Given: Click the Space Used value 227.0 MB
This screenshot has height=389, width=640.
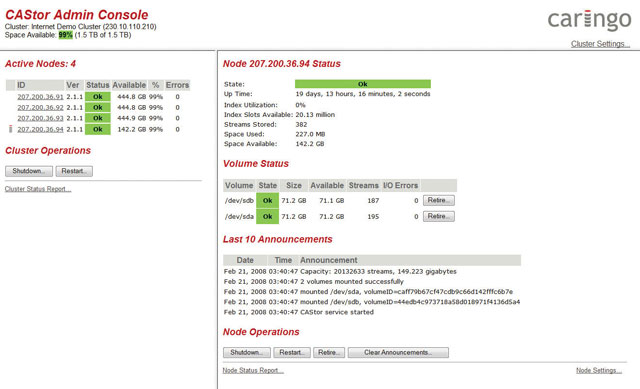Looking at the screenshot, I should coord(310,134).
